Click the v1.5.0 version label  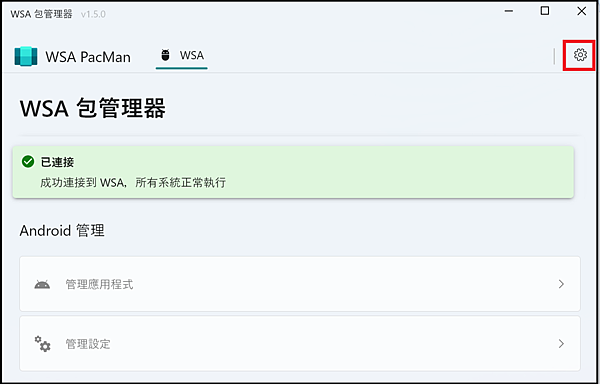(93, 15)
